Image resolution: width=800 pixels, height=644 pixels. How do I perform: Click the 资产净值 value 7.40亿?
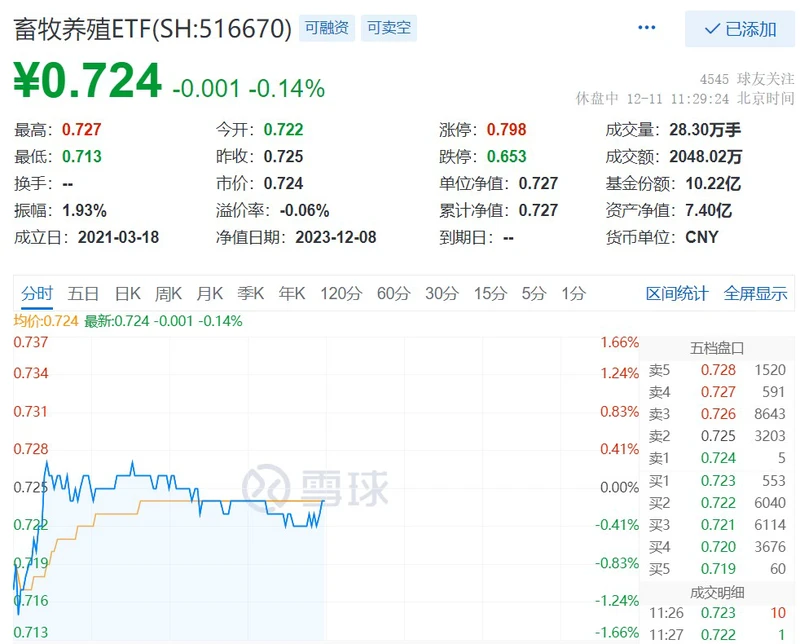click(708, 210)
